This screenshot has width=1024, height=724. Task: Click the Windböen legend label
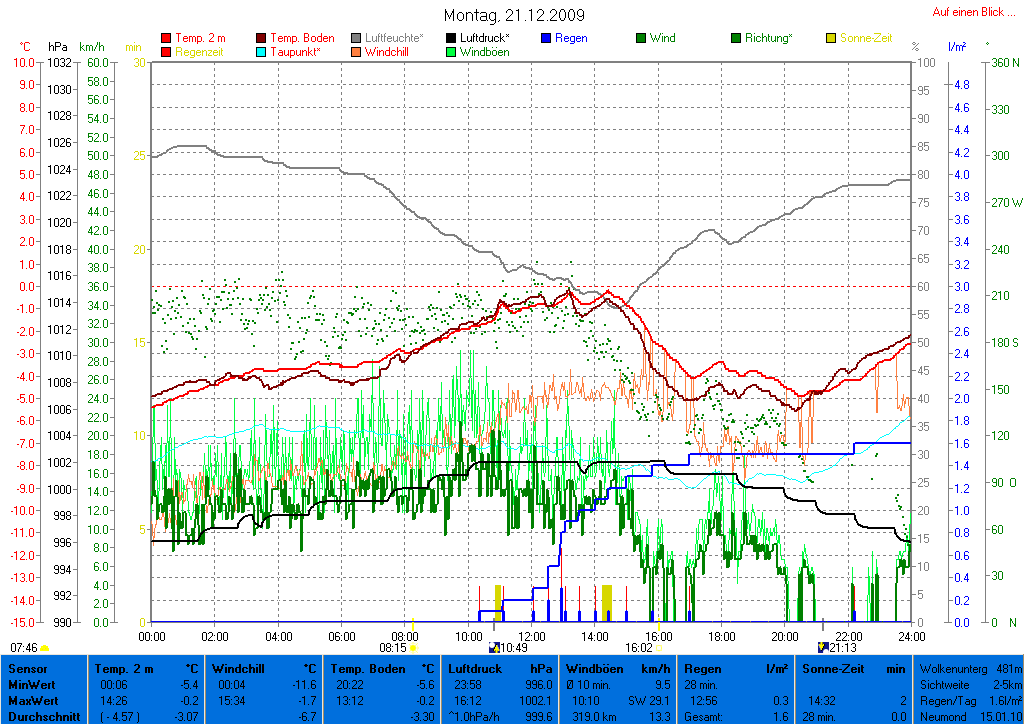(484, 51)
